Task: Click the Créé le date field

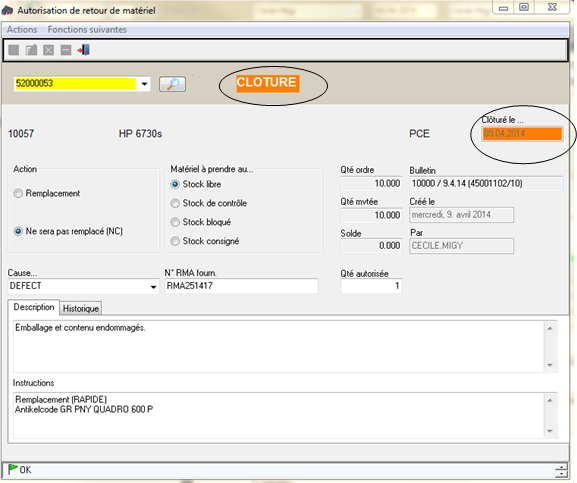Action: click(x=461, y=215)
